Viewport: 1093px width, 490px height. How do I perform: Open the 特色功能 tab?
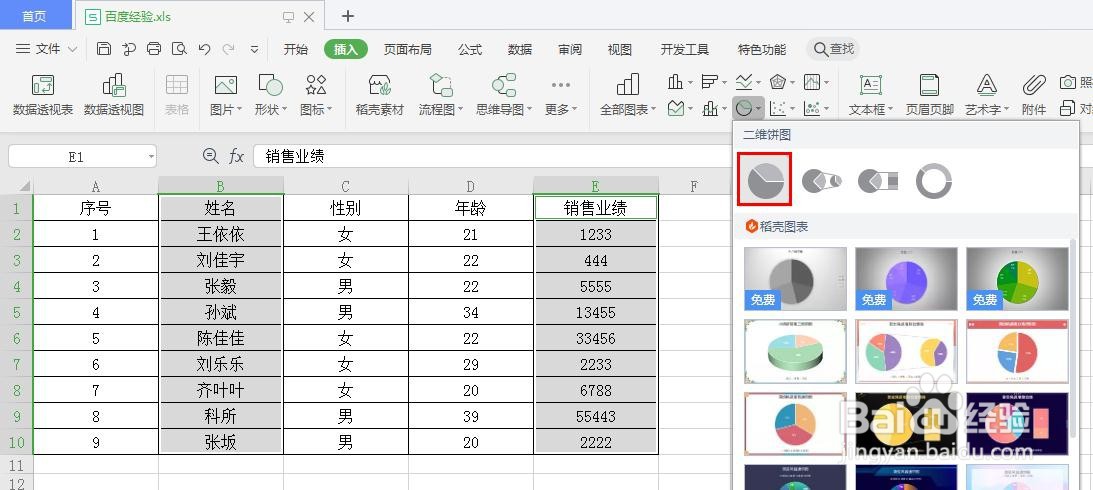[x=762, y=49]
